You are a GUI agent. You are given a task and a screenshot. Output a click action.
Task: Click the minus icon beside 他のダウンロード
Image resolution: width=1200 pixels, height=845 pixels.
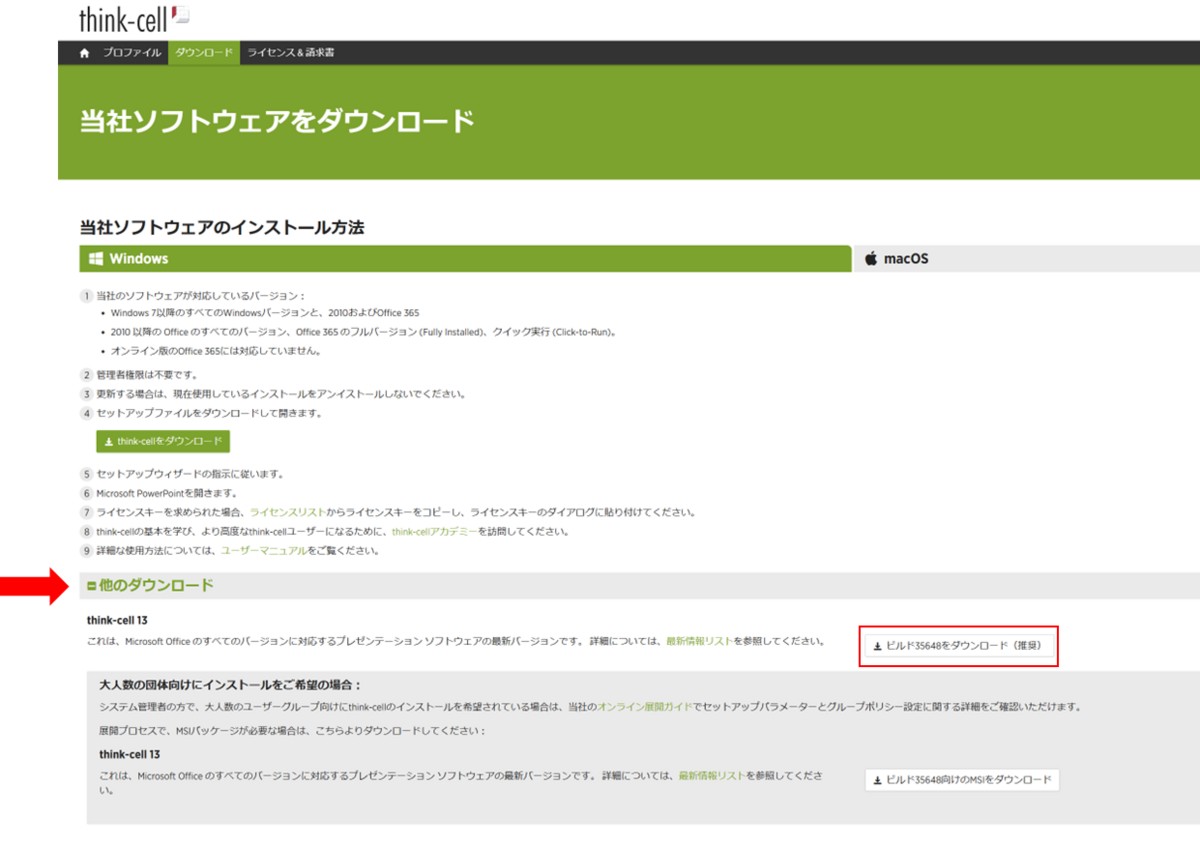pyautogui.click(x=92, y=586)
